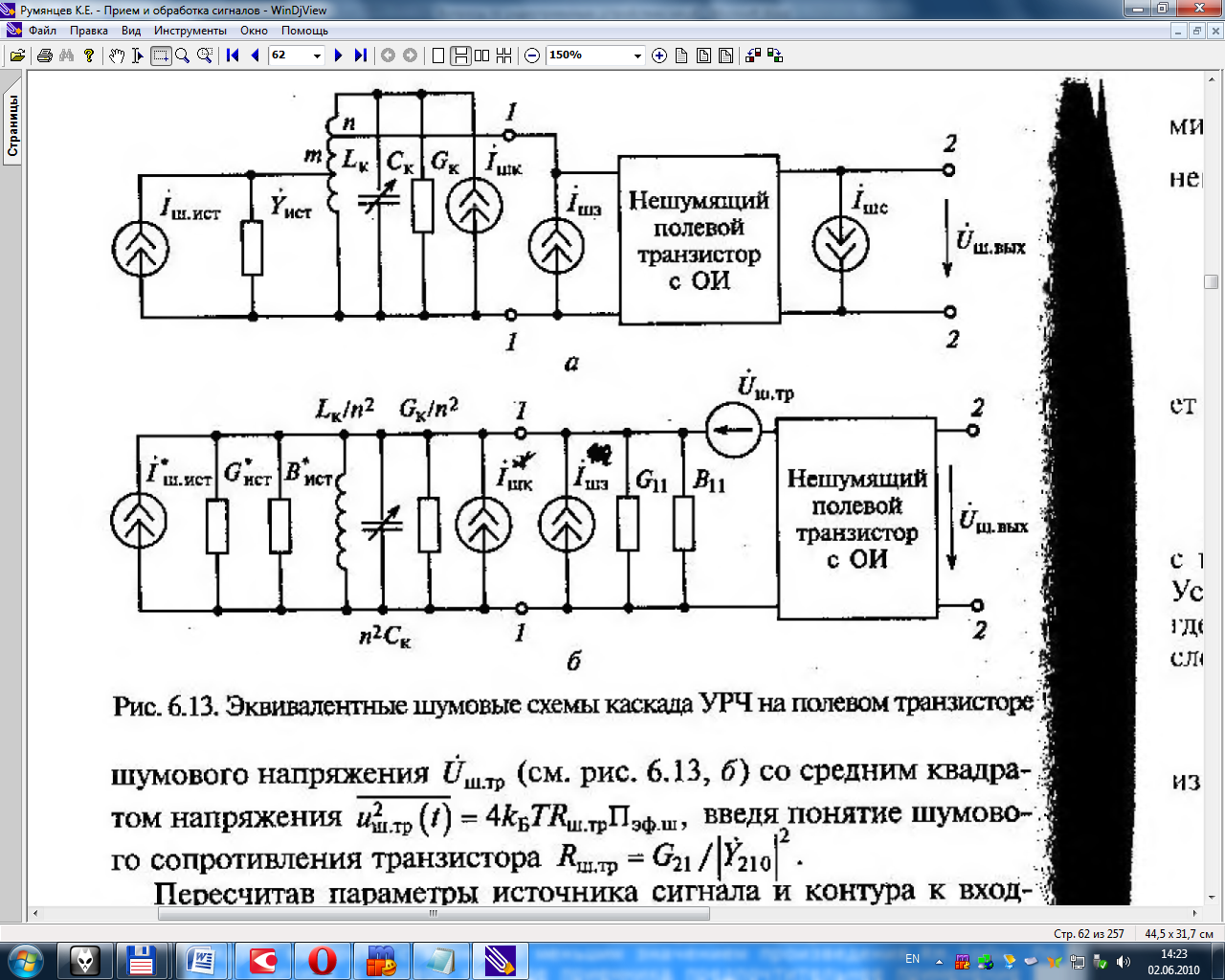Click the zoom out minus button
This screenshot has height=980, width=1225.
click(x=533, y=56)
